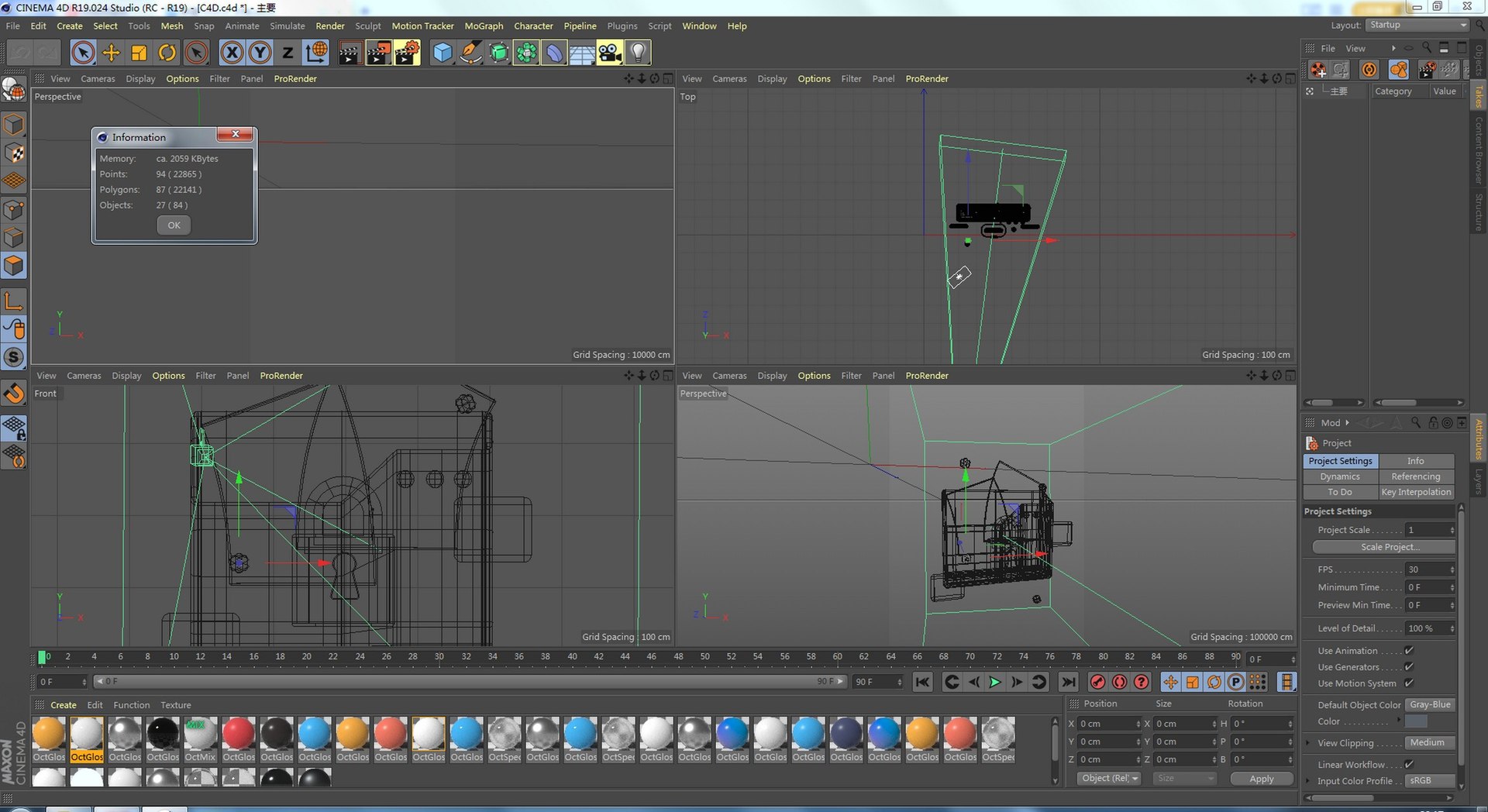Click Apply in coordinates manager
Image resolution: width=1488 pixels, height=812 pixels.
tap(1262, 779)
